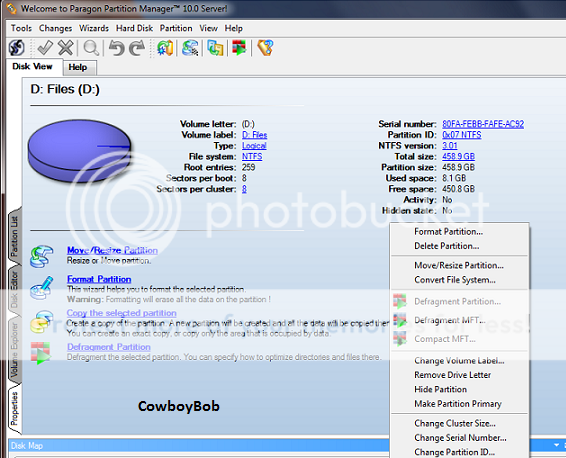The image size is (566, 458).
Task: Click the Move/Resize Partition link
Action: 112,250
